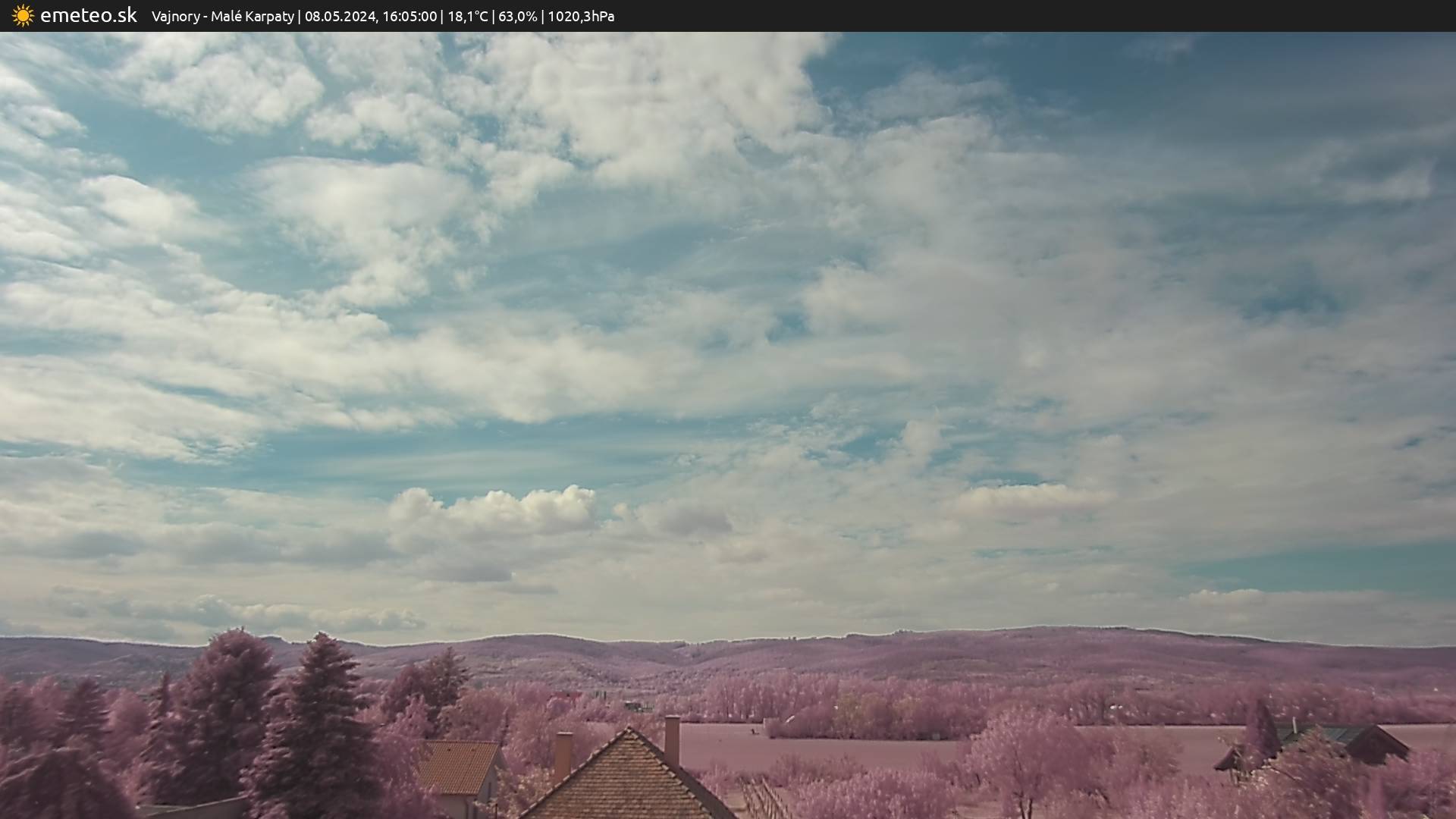Select the Vajnory - Malé Karpaty location label

coord(223,17)
